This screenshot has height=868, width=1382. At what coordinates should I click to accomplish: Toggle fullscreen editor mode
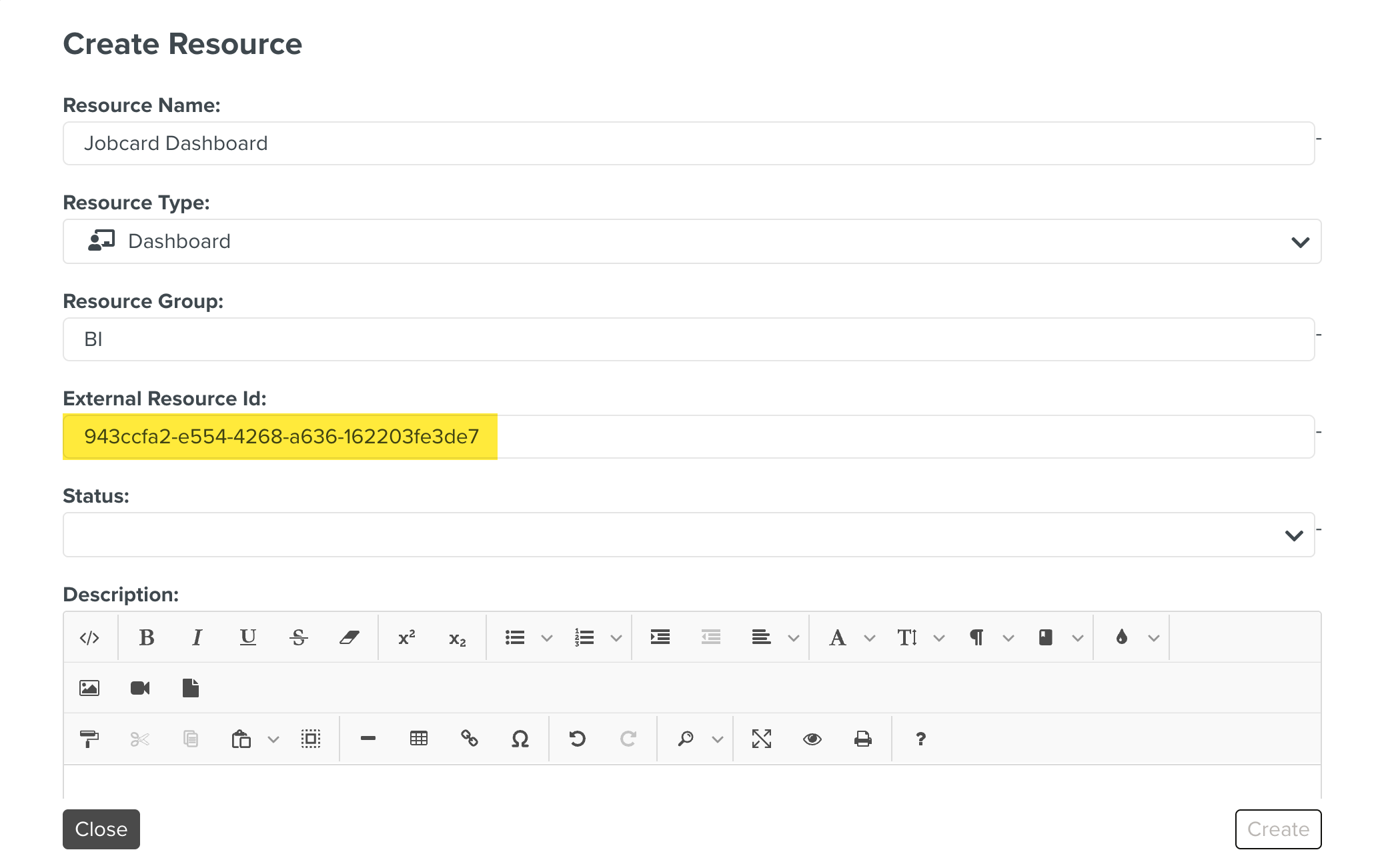[x=762, y=739]
